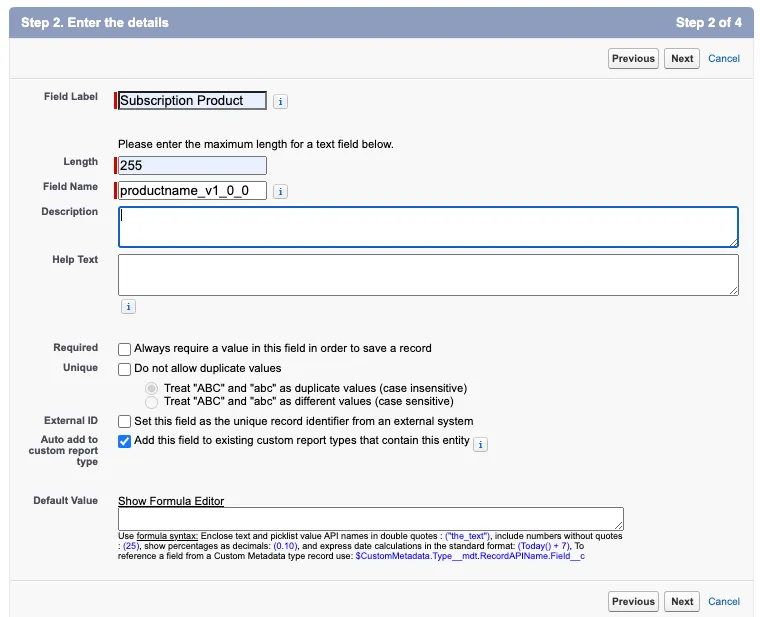Uncheck Add this field to existing custom report types
The width and height of the screenshot is (760, 617).
125,441
